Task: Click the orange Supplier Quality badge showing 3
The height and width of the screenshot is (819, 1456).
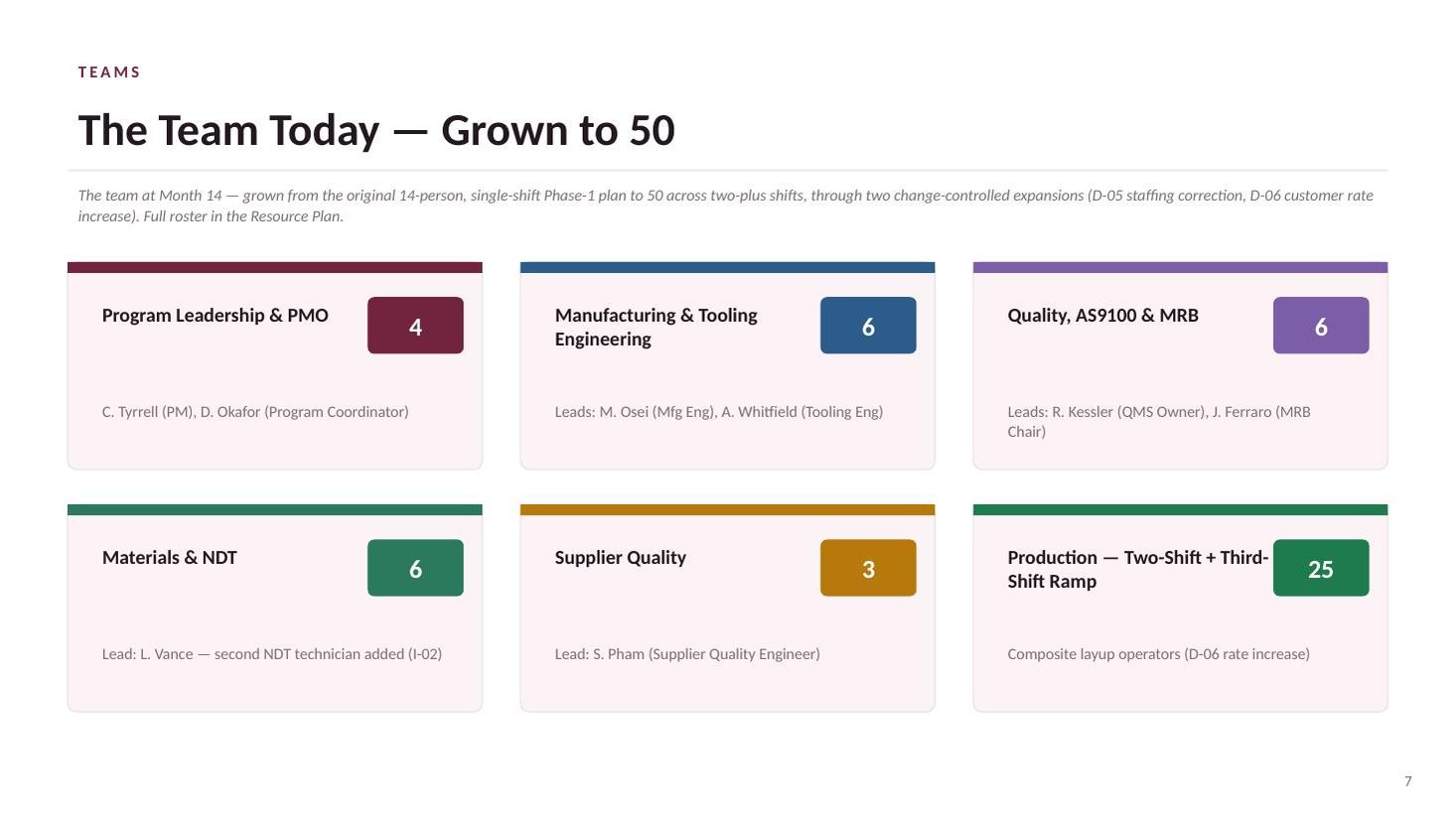Action: coord(868,568)
